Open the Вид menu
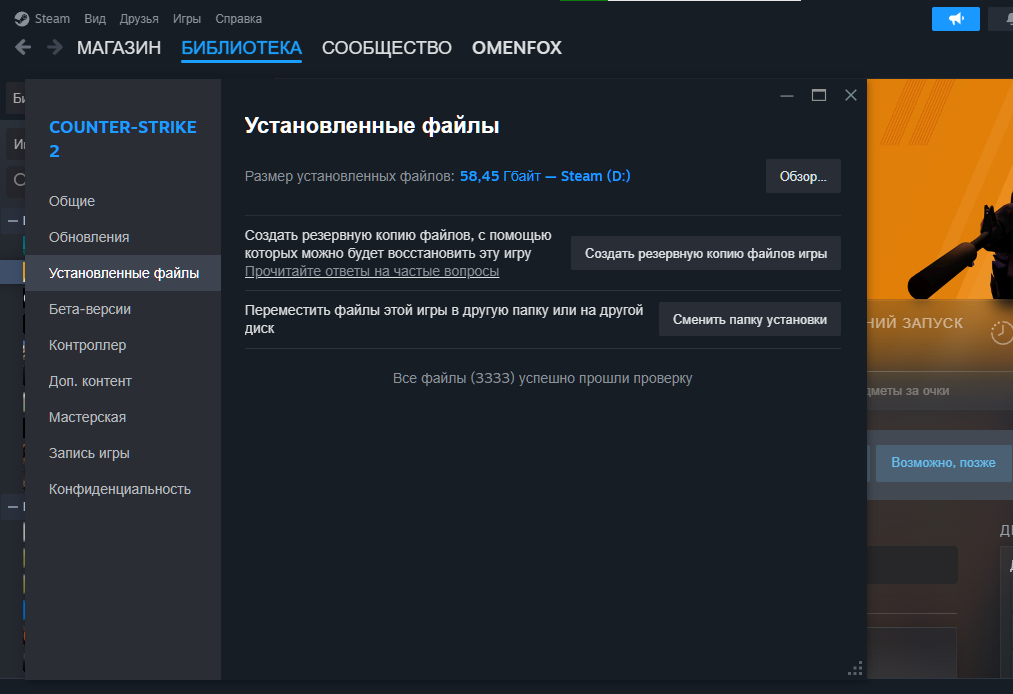 pyautogui.click(x=95, y=19)
